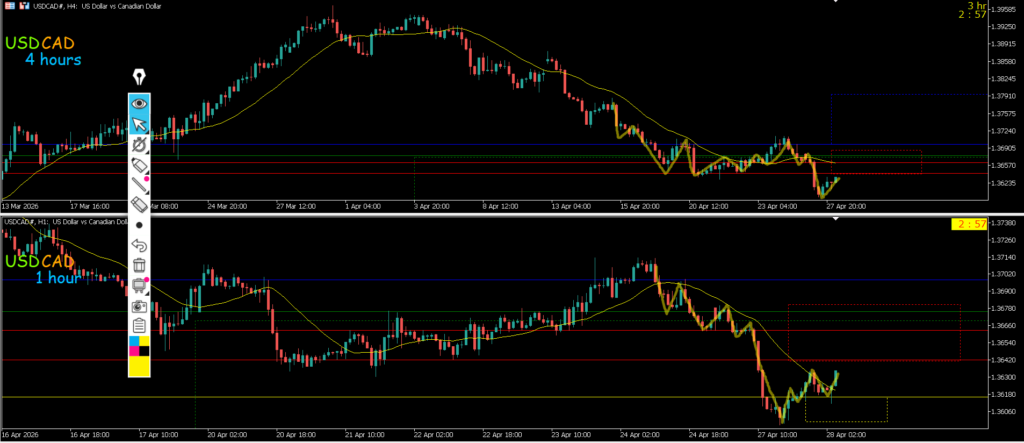The image size is (1024, 443).
Task: Click the USDCAD 1 hour chart label
Action: pyautogui.click(x=44, y=269)
